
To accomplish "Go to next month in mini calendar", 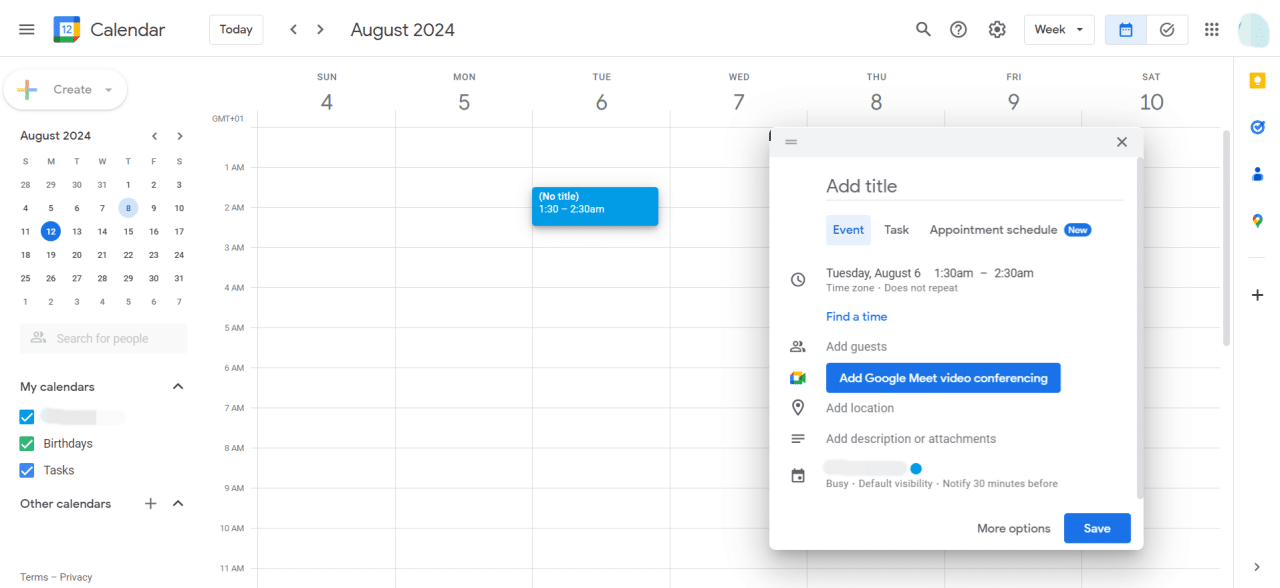I will [179, 135].
